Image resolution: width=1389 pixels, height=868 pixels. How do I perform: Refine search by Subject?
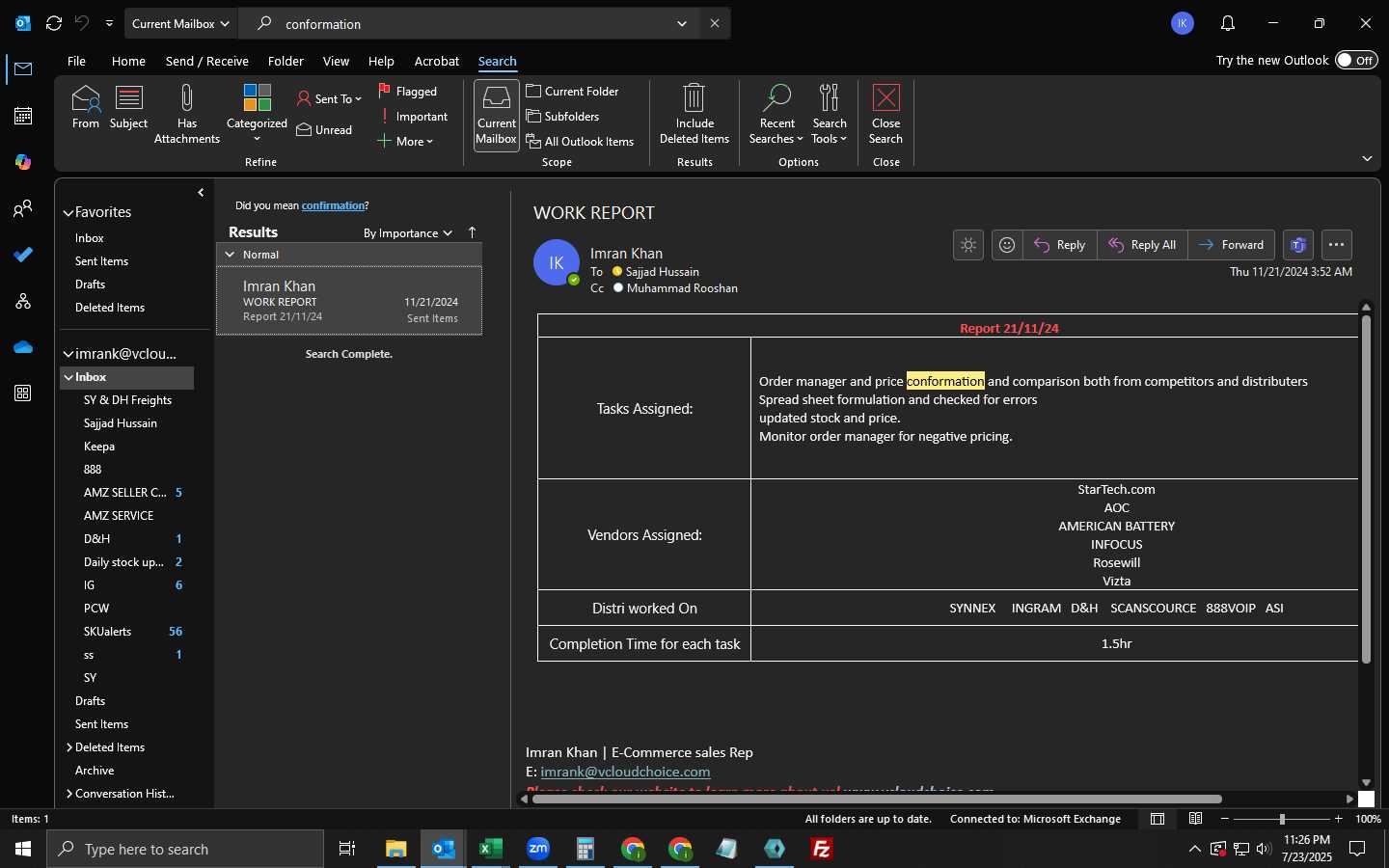point(128,107)
